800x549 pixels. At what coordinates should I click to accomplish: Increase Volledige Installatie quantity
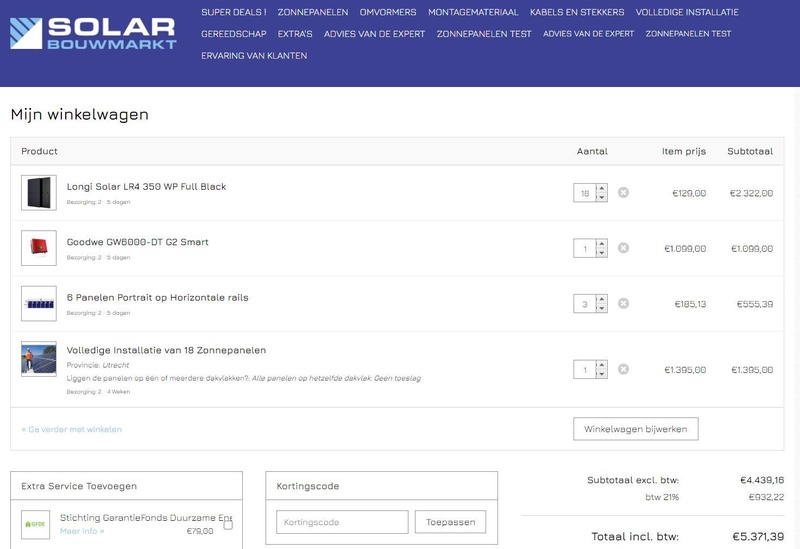pos(602,365)
